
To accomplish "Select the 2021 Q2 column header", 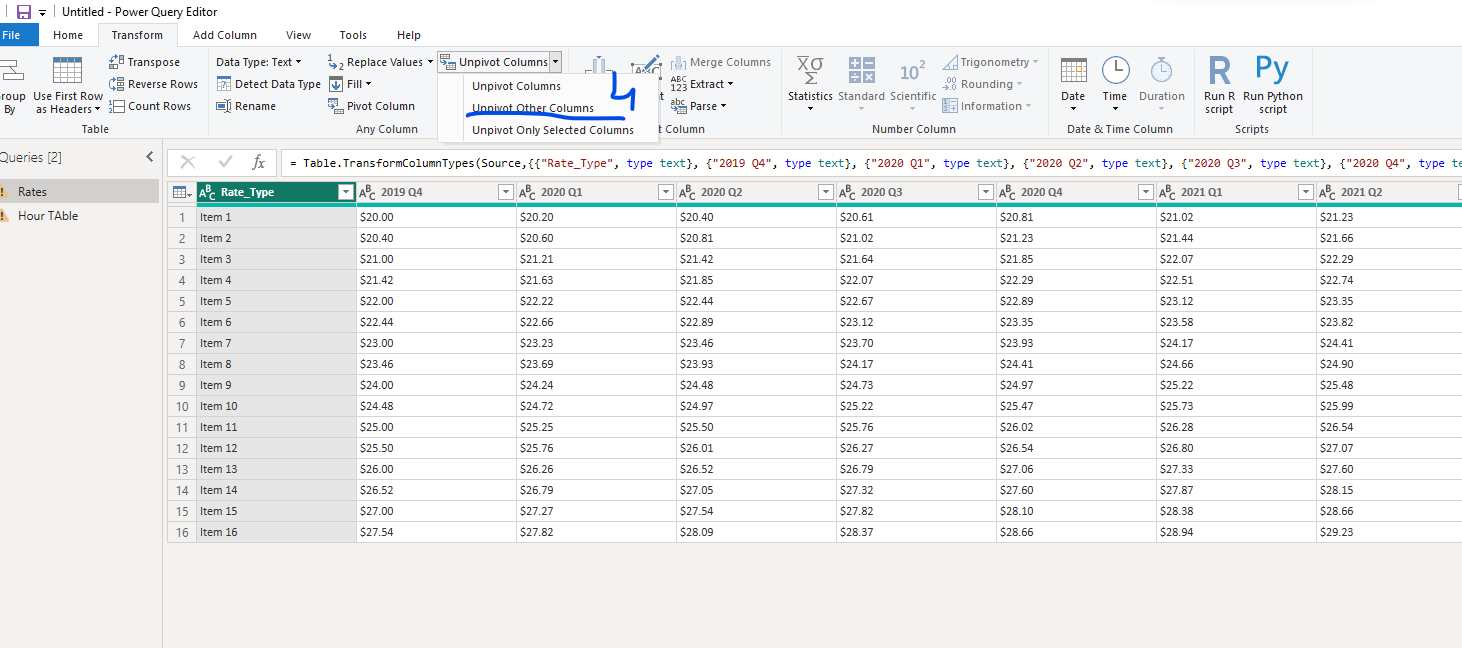I will click(1390, 192).
